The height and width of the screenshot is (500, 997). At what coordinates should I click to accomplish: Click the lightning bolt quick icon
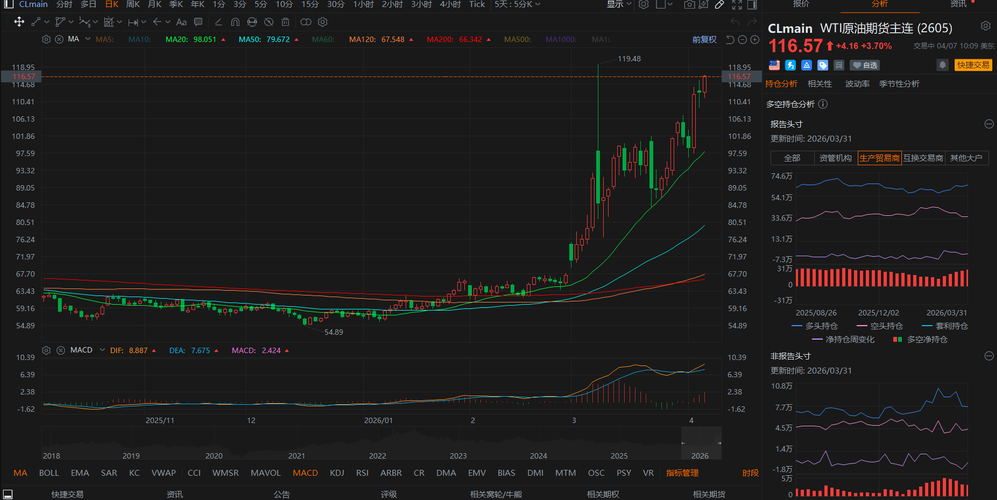coord(790,65)
